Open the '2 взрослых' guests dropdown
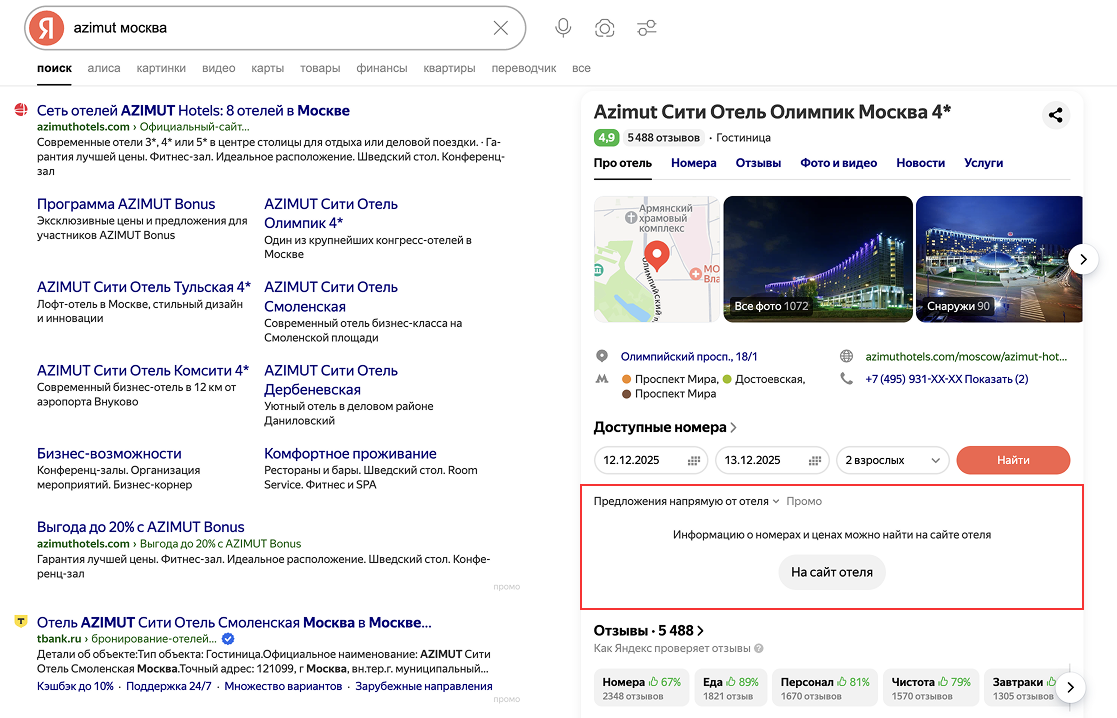Image resolution: width=1117 pixels, height=718 pixels. 893,460
